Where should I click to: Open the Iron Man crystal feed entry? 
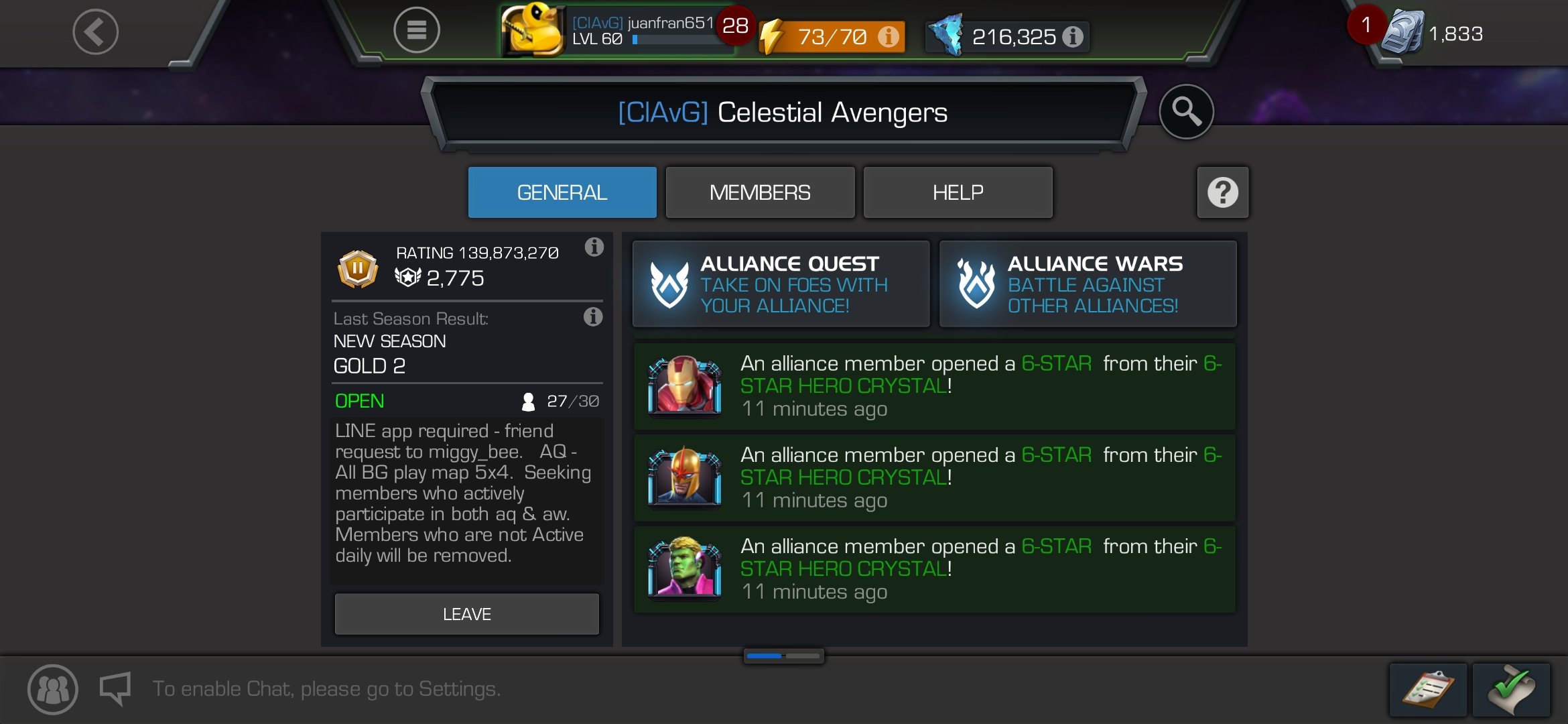pos(934,386)
